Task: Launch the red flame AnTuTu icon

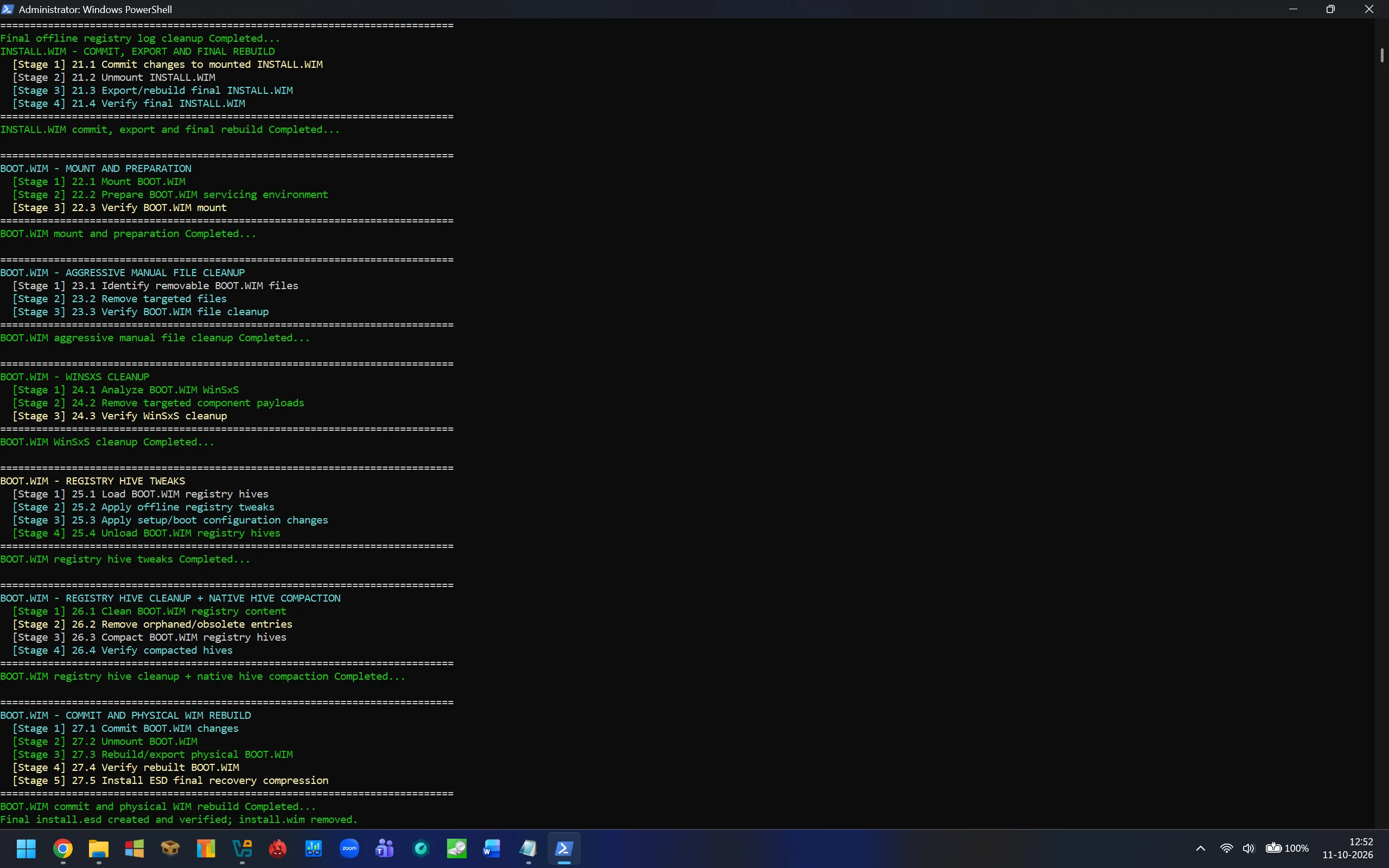Action: click(x=278, y=848)
